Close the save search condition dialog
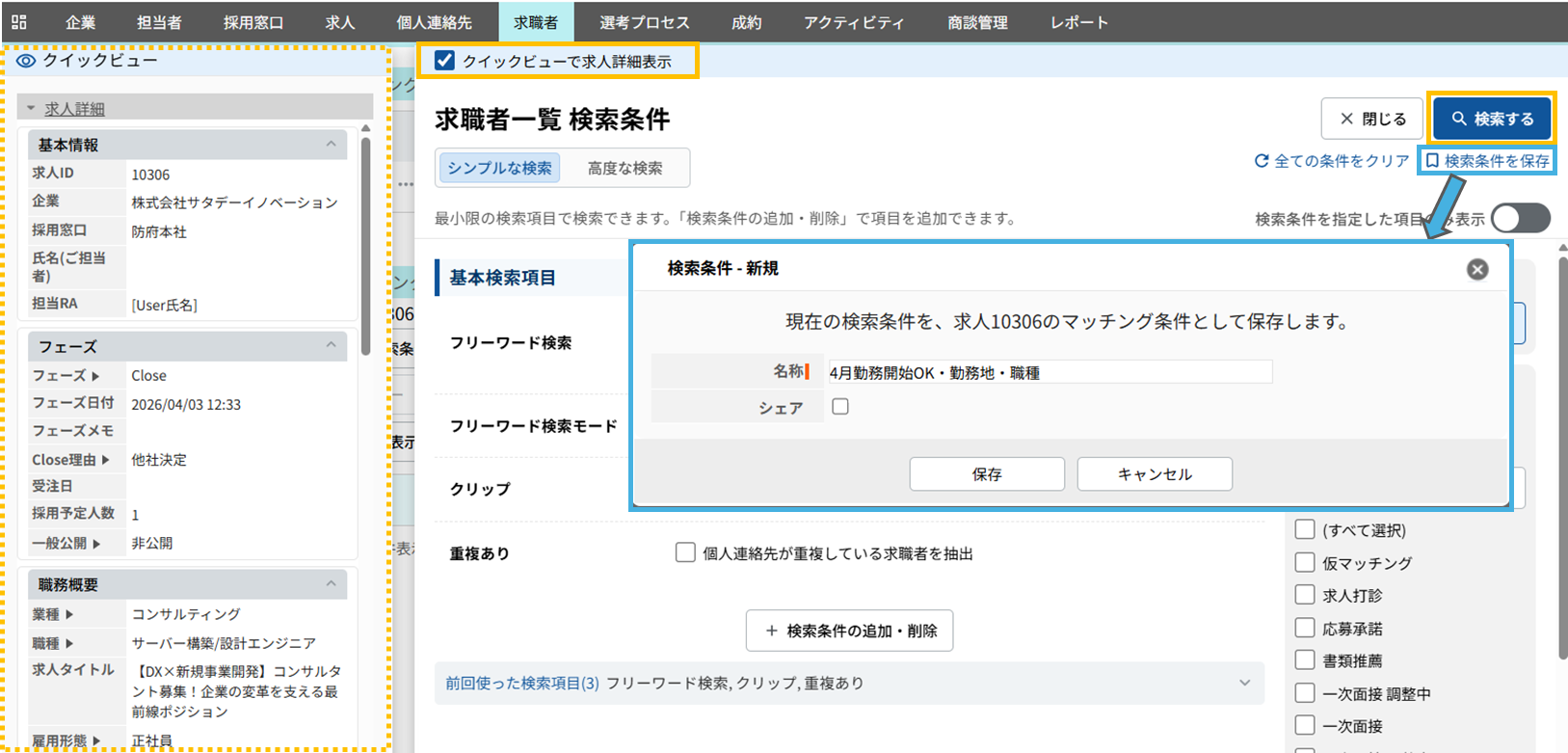Screen dimensions: 1568x753 (1476, 270)
